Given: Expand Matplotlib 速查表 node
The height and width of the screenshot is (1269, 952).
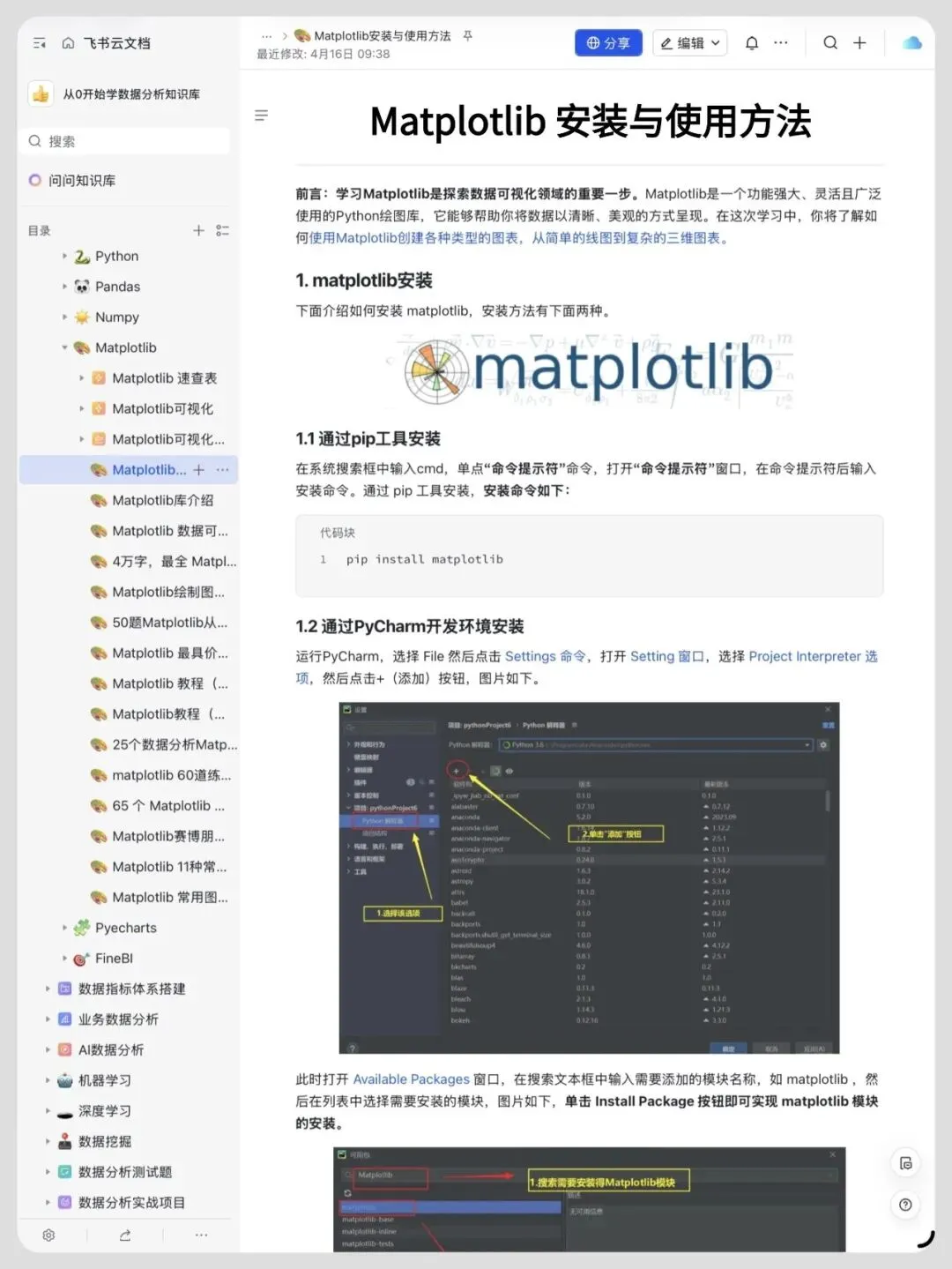Looking at the screenshot, I should (81, 378).
